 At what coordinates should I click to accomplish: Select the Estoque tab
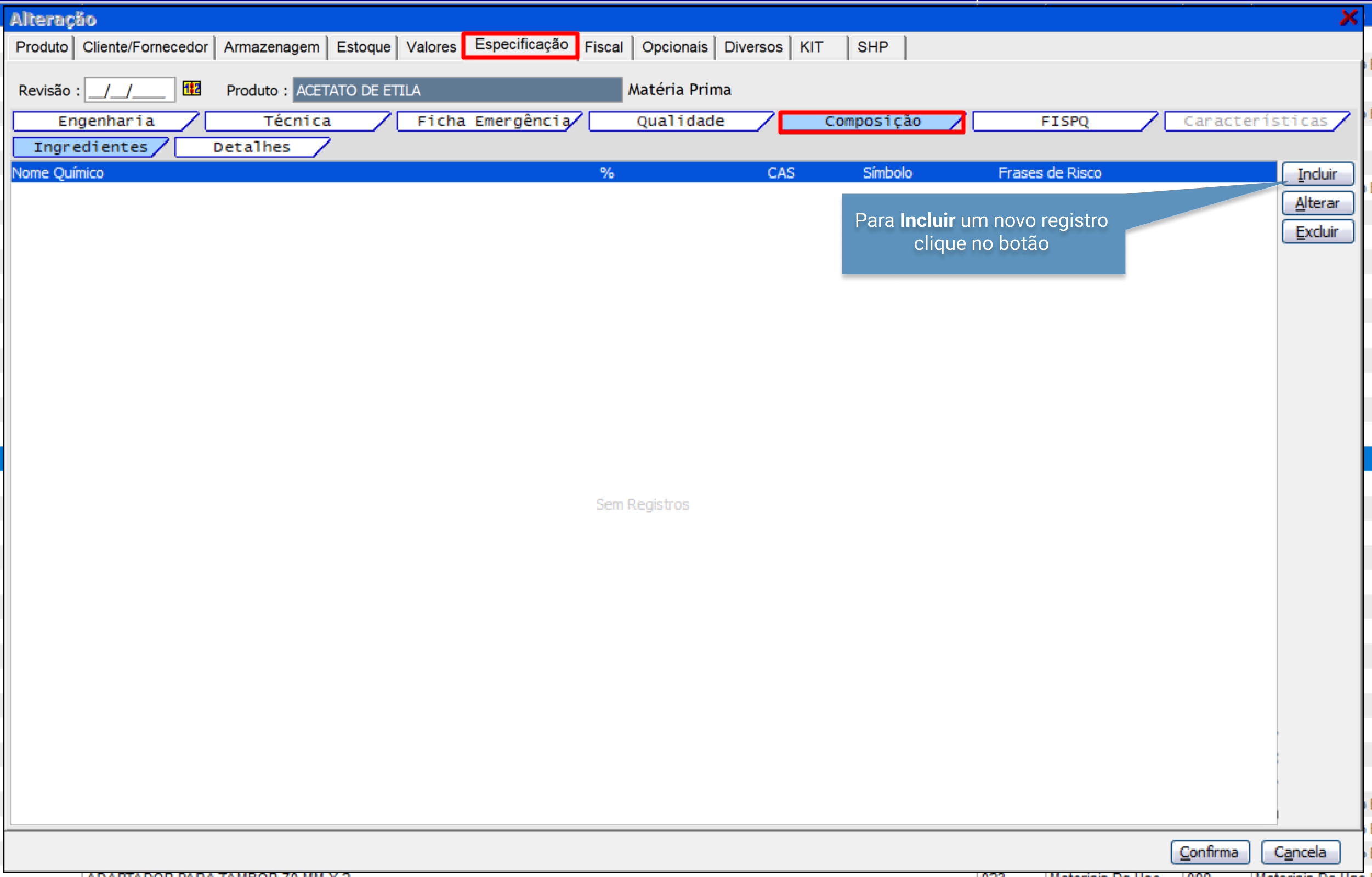click(x=363, y=47)
